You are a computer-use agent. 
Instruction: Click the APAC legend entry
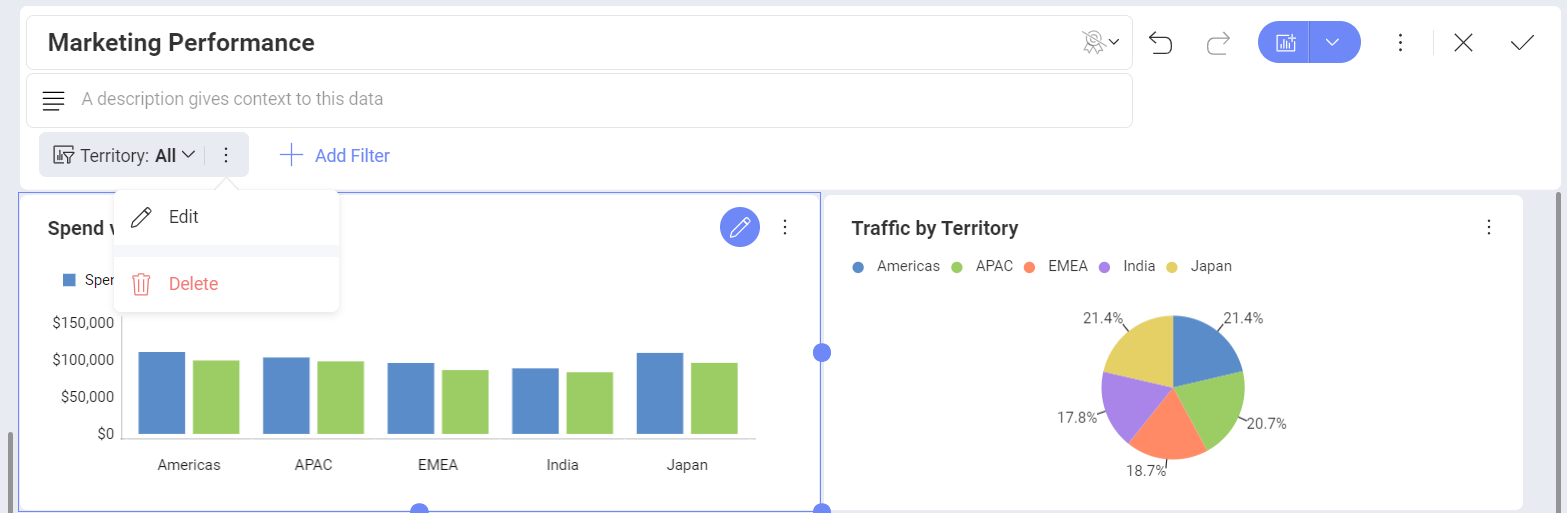[x=984, y=266]
